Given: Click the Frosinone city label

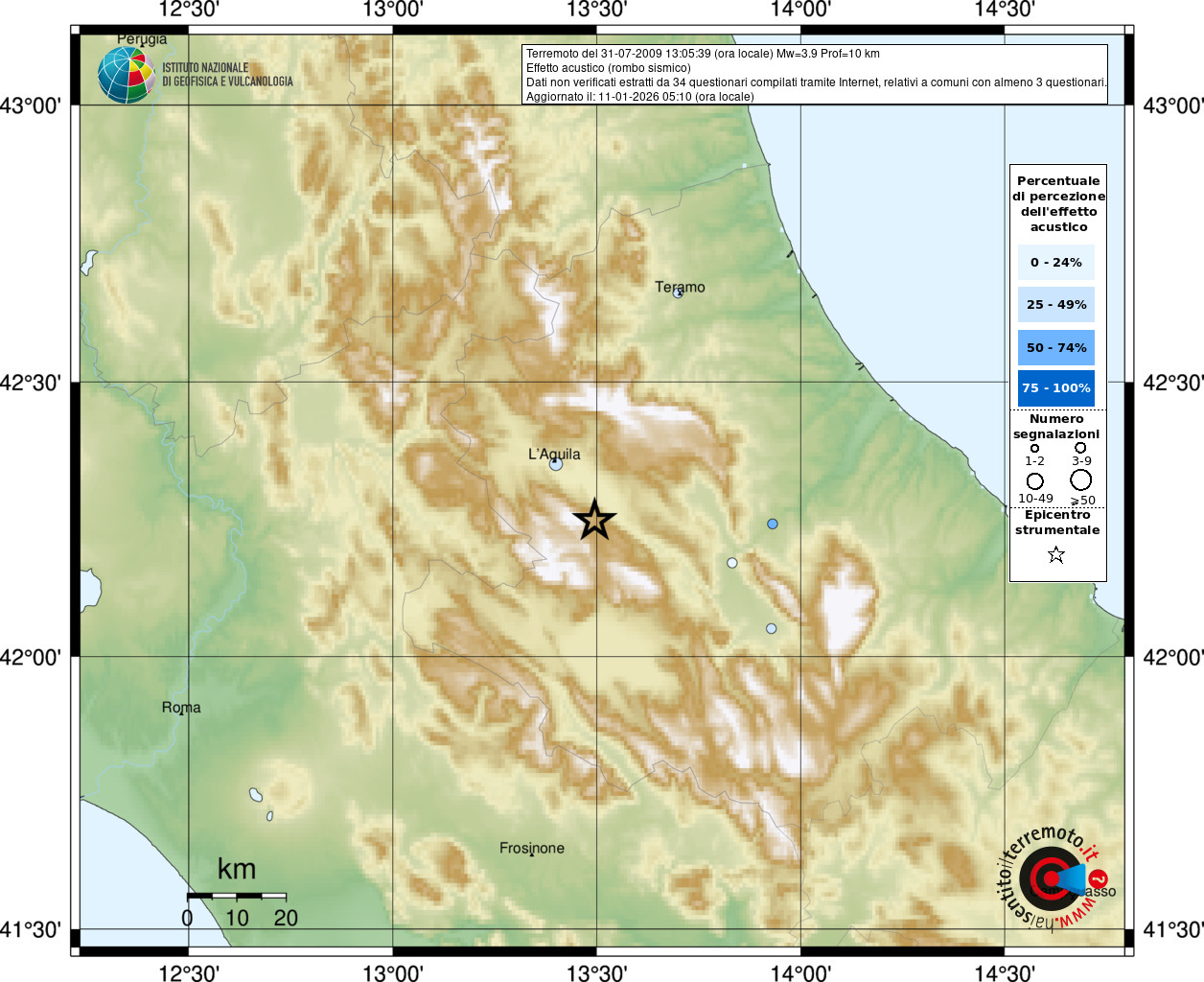Looking at the screenshot, I should click(532, 848).
